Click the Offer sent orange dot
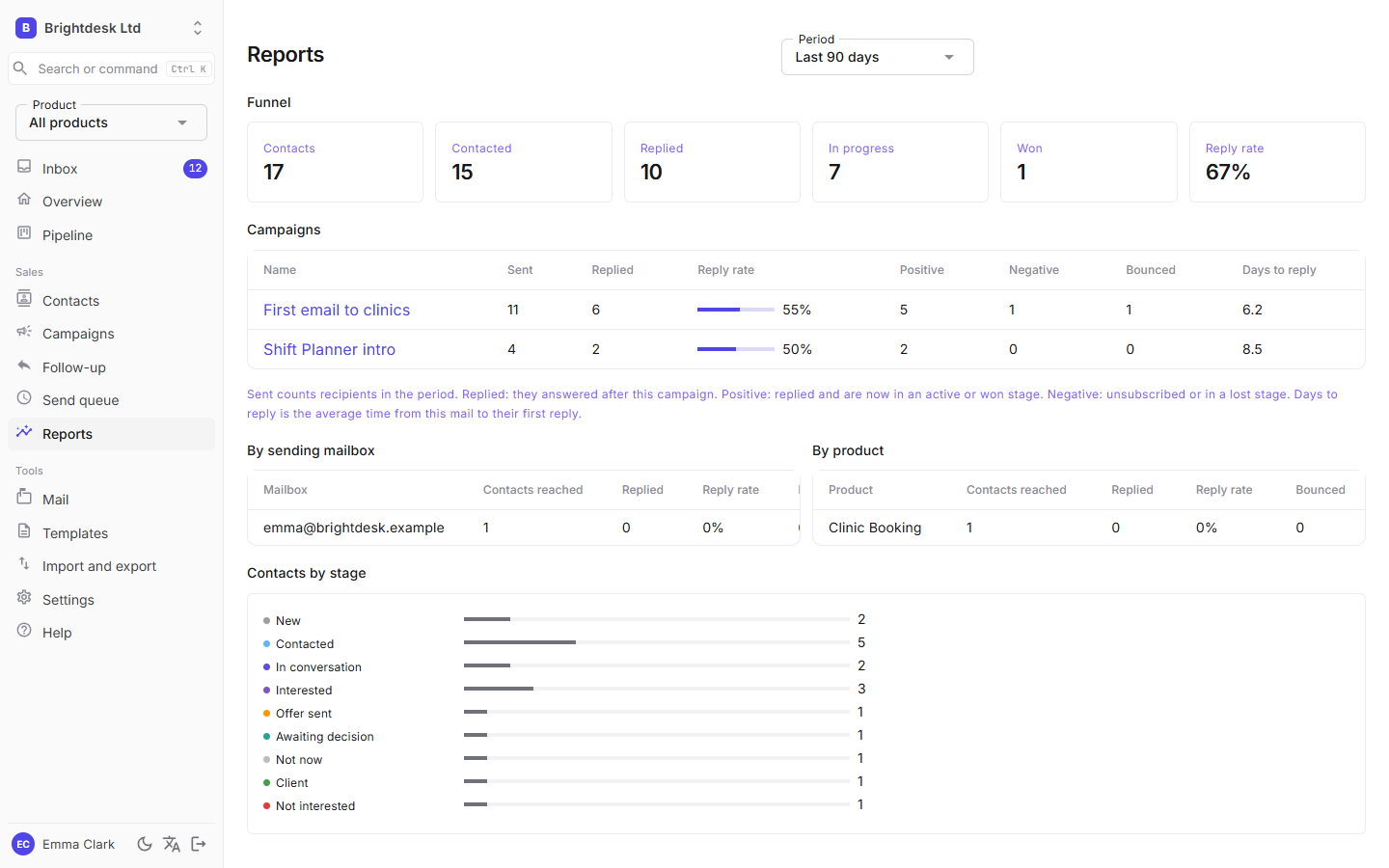The height and width of the screenshot is (868, 1389). [266, 713]
